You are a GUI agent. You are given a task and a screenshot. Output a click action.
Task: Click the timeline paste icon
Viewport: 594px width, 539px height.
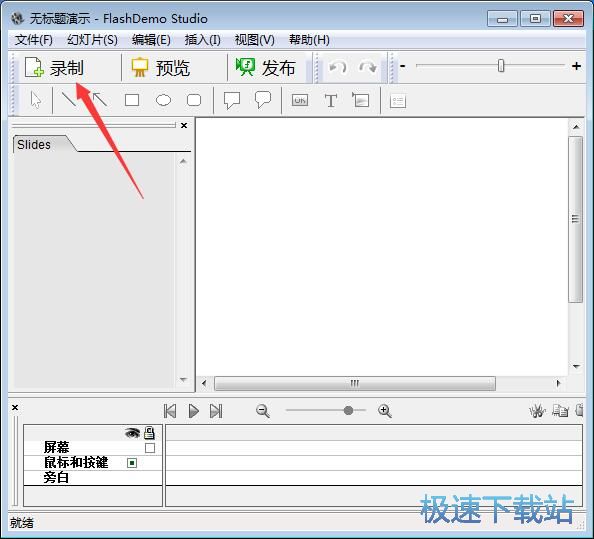point(579,411)
